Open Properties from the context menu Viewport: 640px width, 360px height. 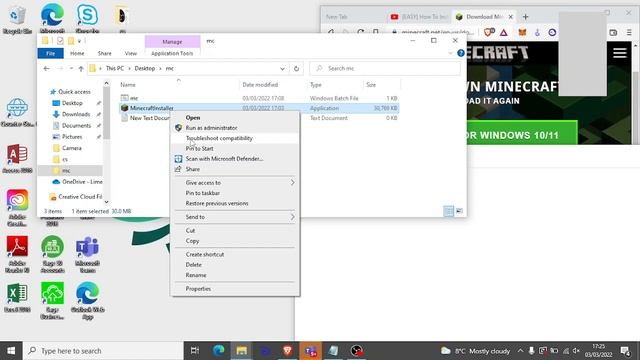point(235,289)
